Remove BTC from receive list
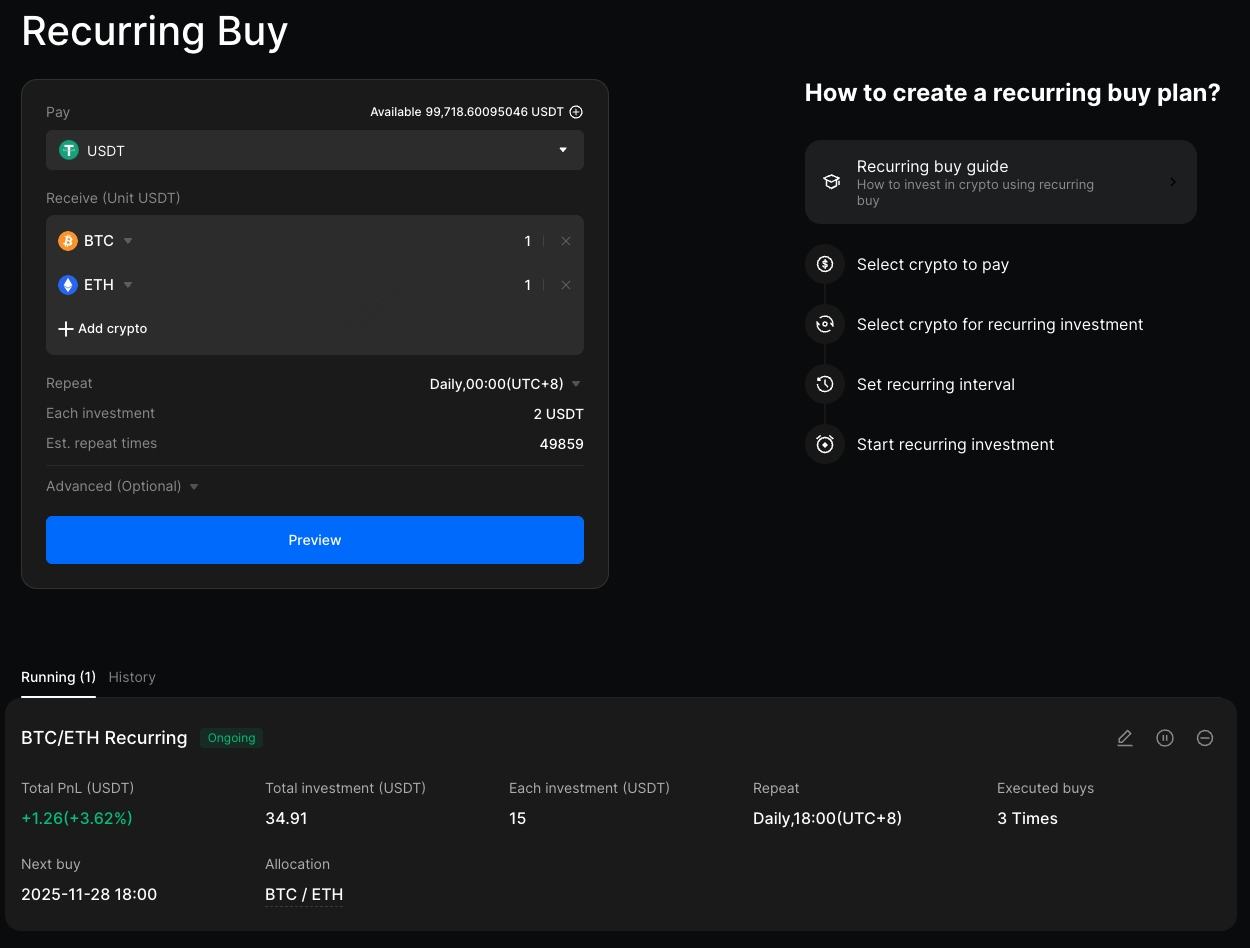 pos(566,241)
